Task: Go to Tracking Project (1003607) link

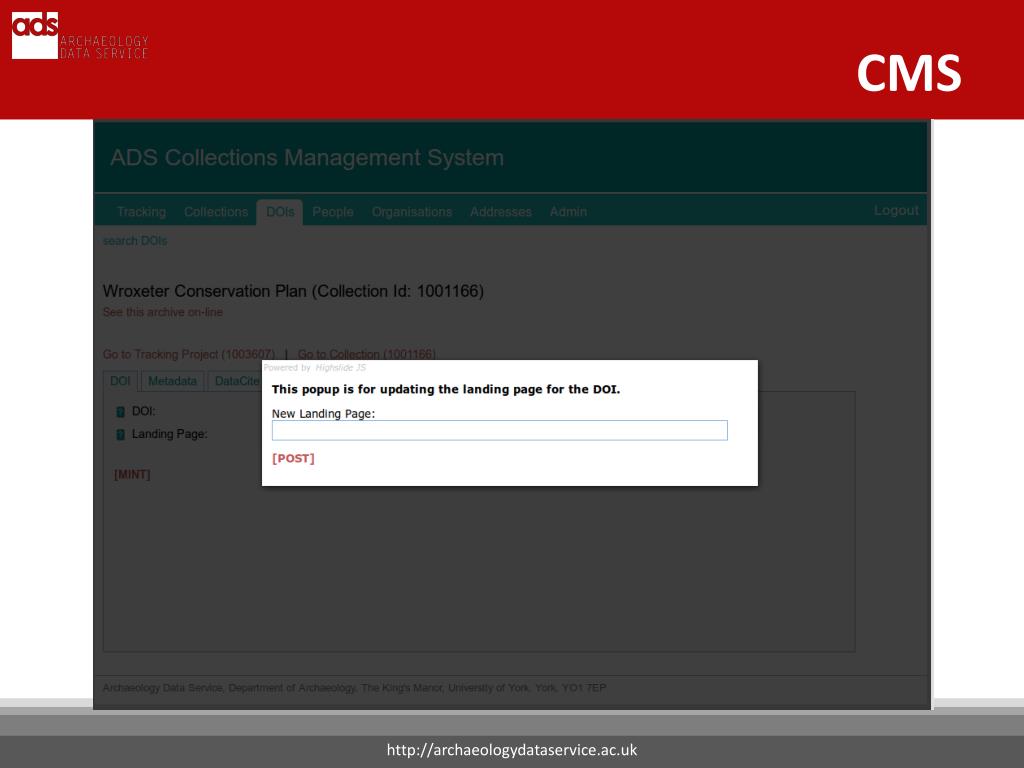Action: coord(189,354)
